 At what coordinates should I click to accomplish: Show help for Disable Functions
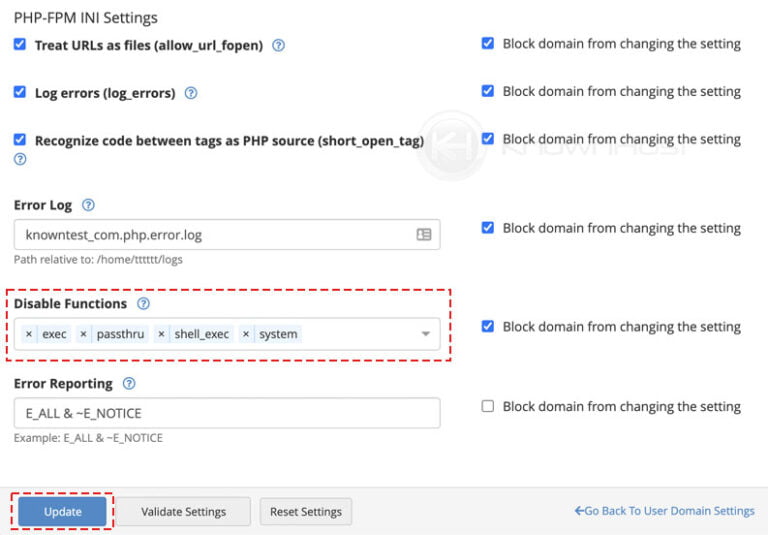(143, 303)
